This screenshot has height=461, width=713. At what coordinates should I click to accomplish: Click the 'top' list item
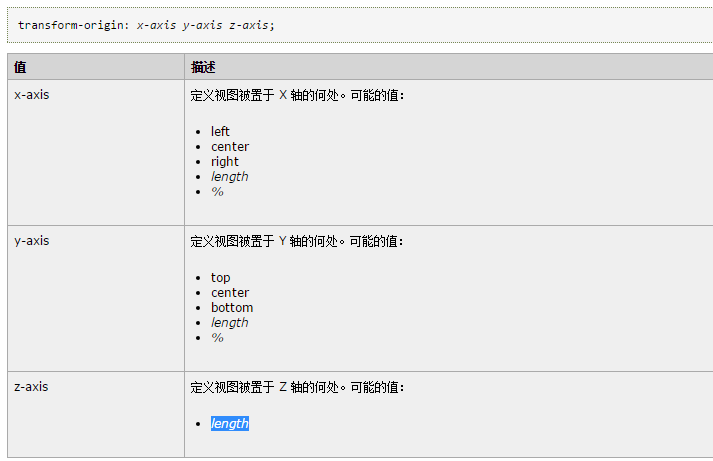click(x=220, y=277)
